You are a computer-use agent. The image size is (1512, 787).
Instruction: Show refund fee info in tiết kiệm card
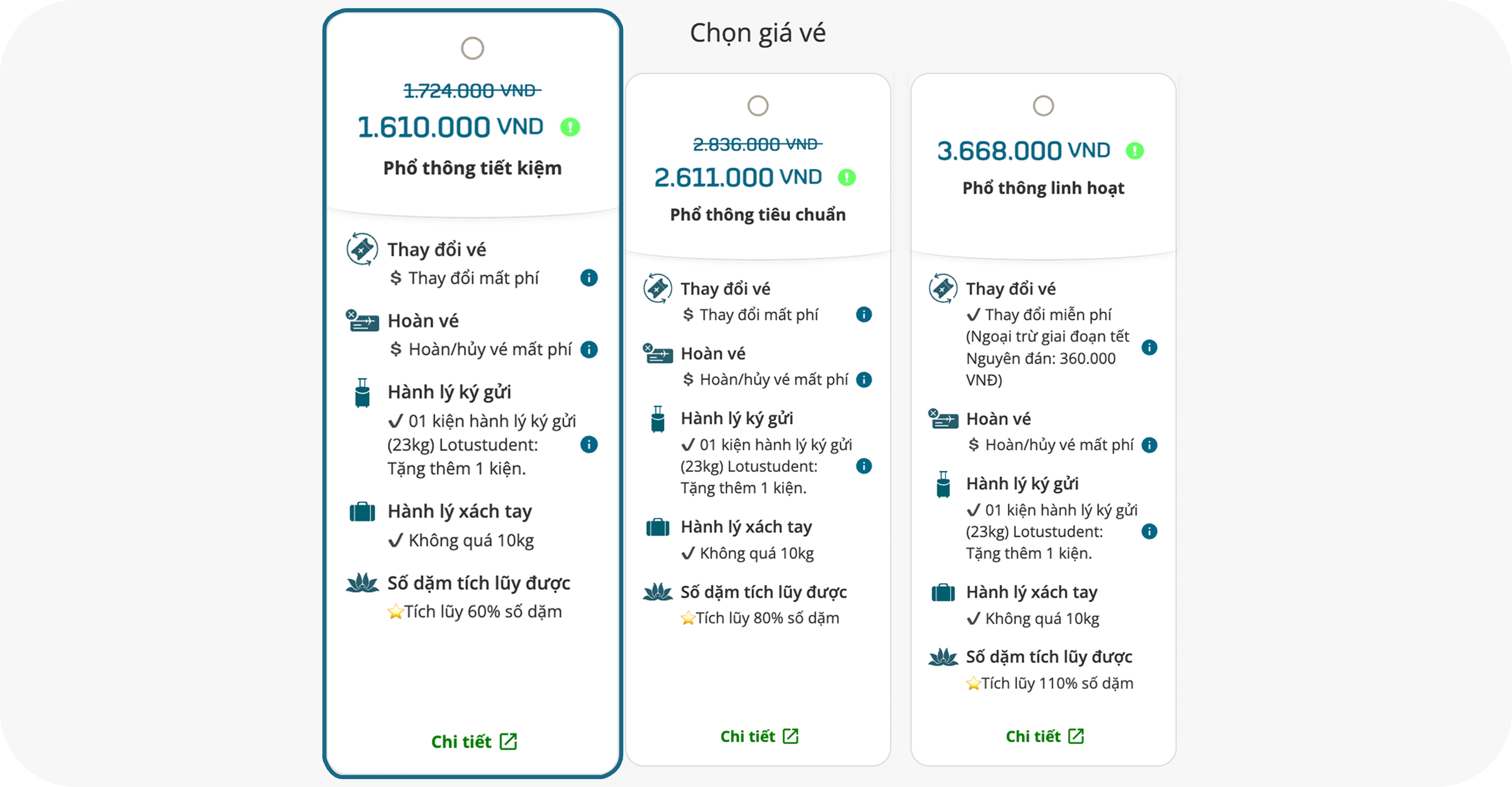click(x=589, y=350)
